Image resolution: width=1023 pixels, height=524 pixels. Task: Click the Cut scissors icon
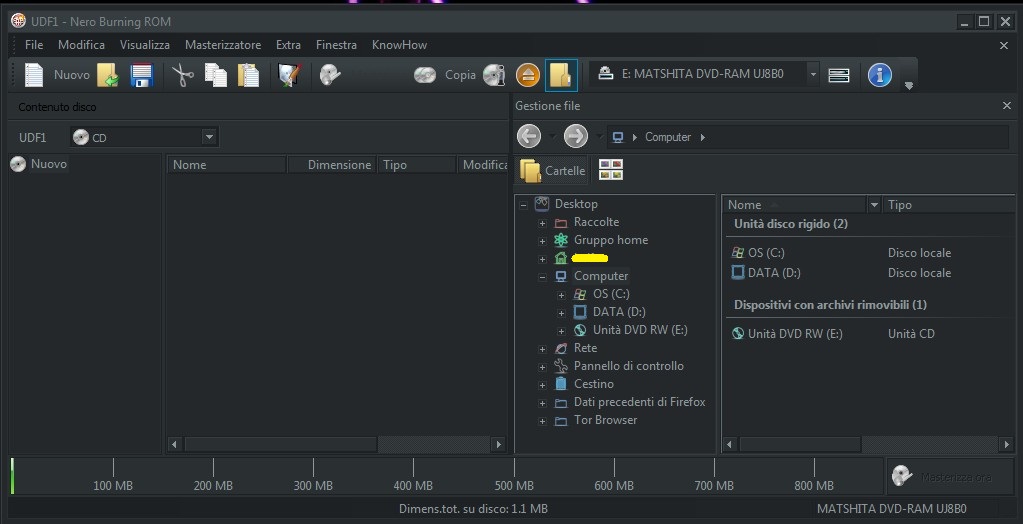[183, 75]
